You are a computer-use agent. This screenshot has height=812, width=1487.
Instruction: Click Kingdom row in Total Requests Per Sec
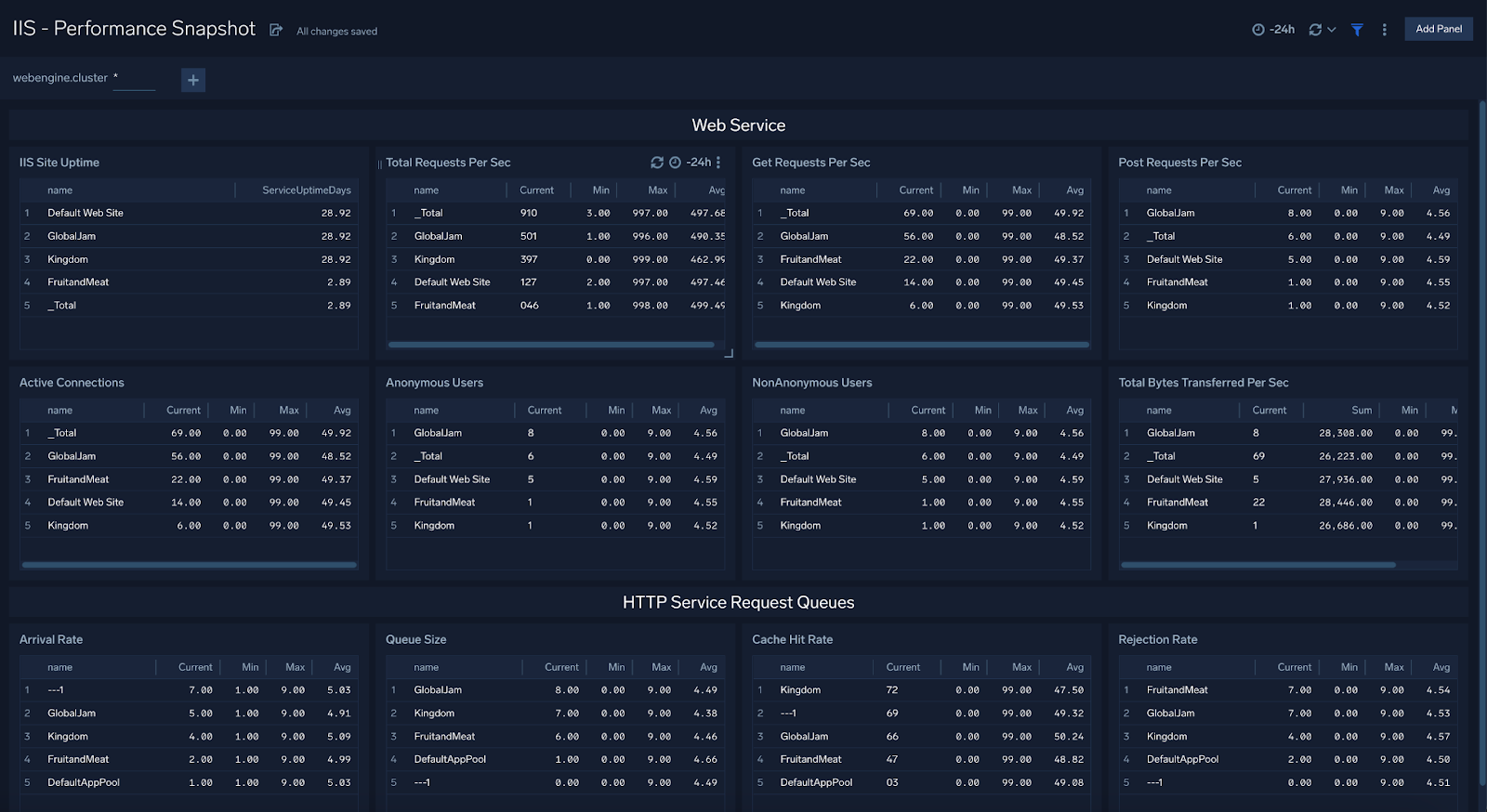click(x=555, y=259)
